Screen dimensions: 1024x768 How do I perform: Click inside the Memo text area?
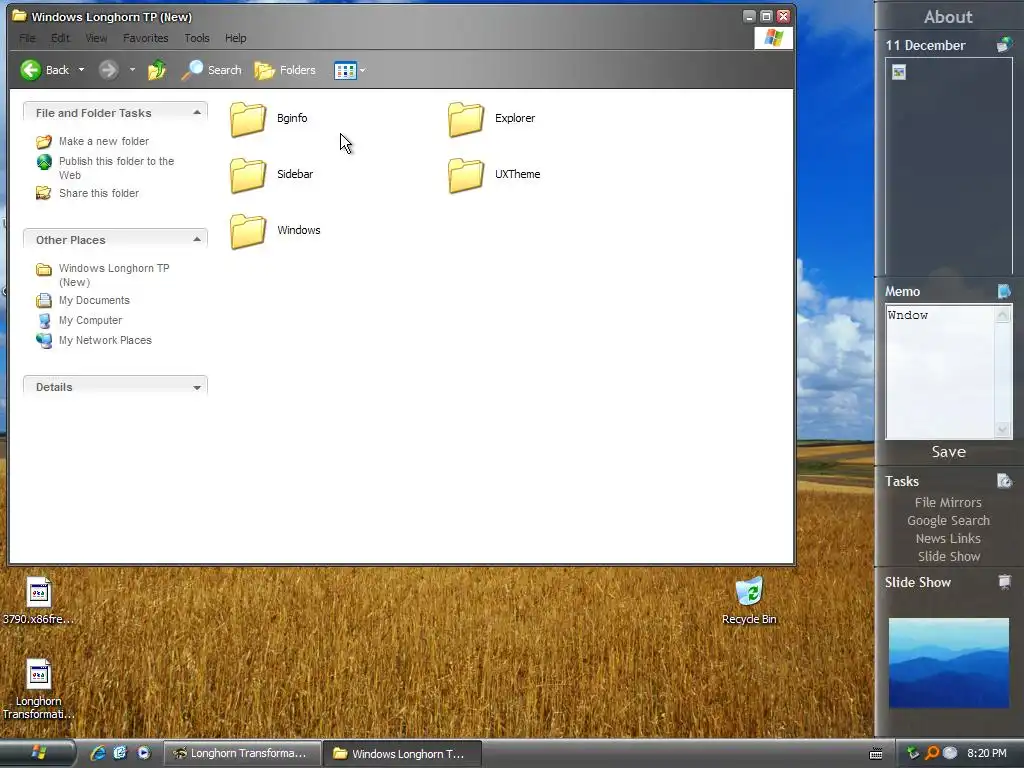(940, 372)
